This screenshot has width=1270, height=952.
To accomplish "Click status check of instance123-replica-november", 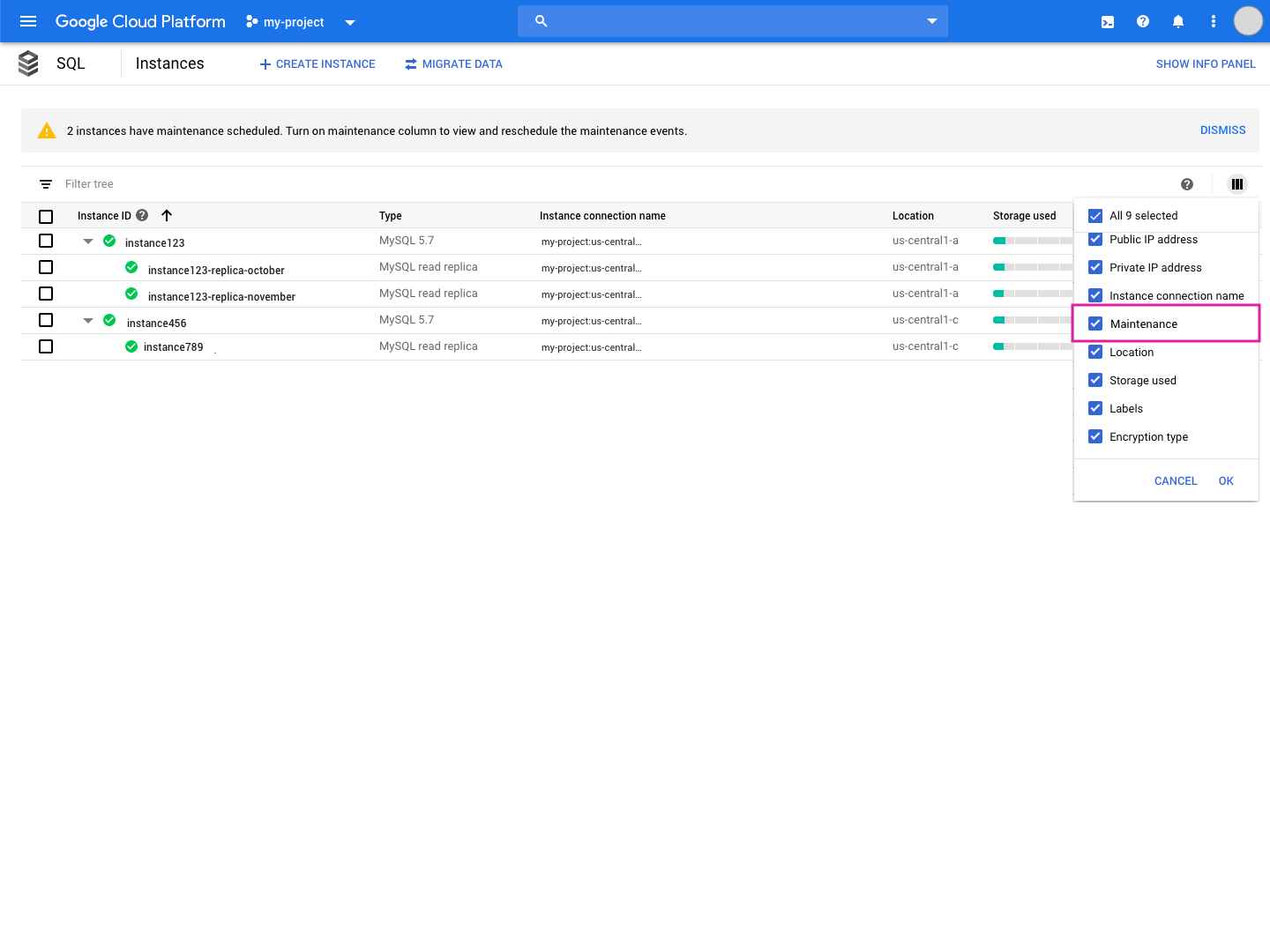I will tap(131, 294).
